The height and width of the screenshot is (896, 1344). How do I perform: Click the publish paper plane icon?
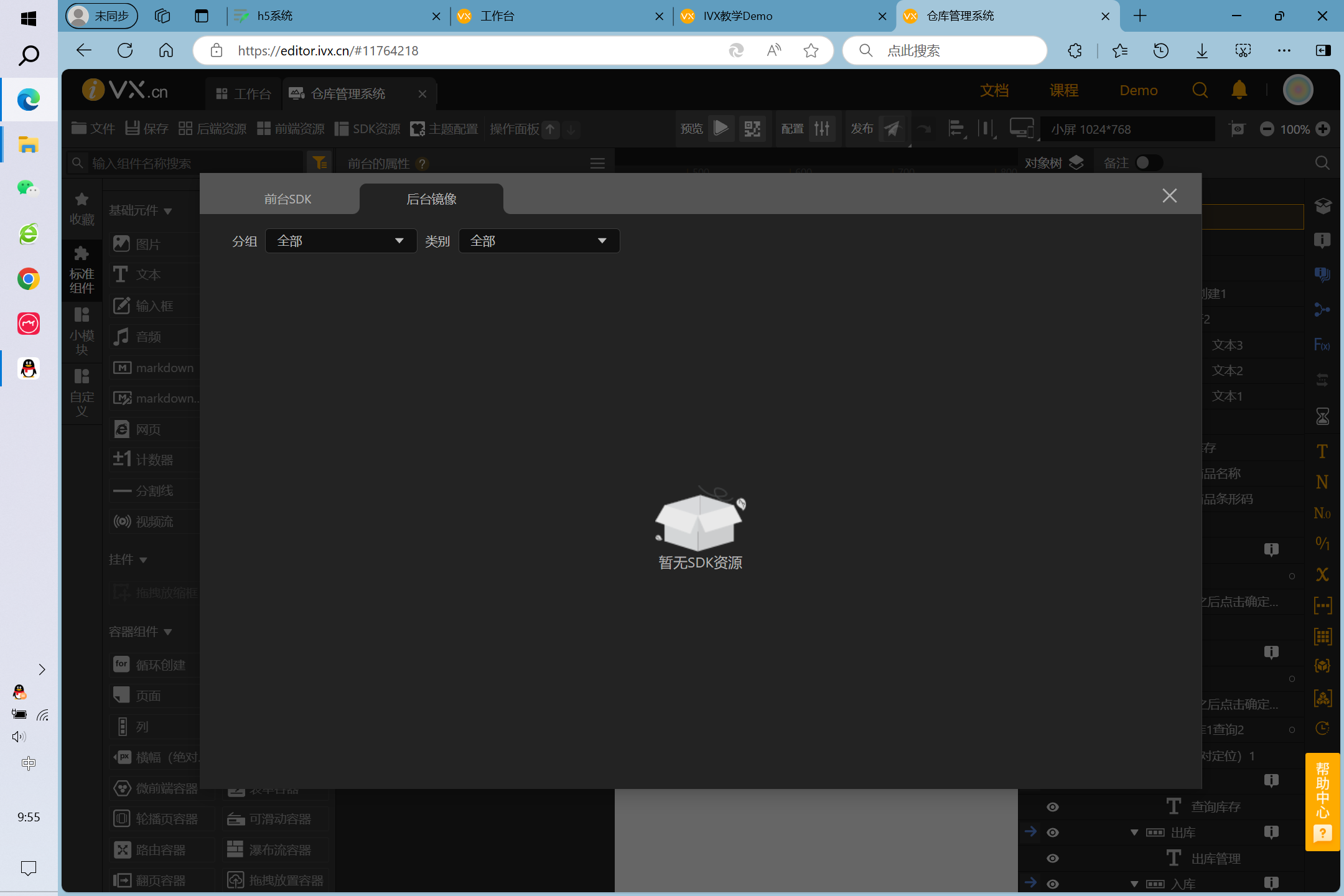[x=893, y=129]
